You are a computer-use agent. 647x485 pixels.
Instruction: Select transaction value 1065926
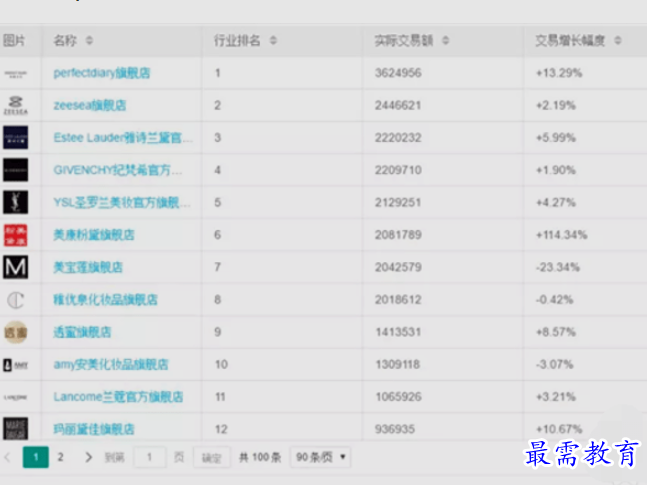click(398, 397)
